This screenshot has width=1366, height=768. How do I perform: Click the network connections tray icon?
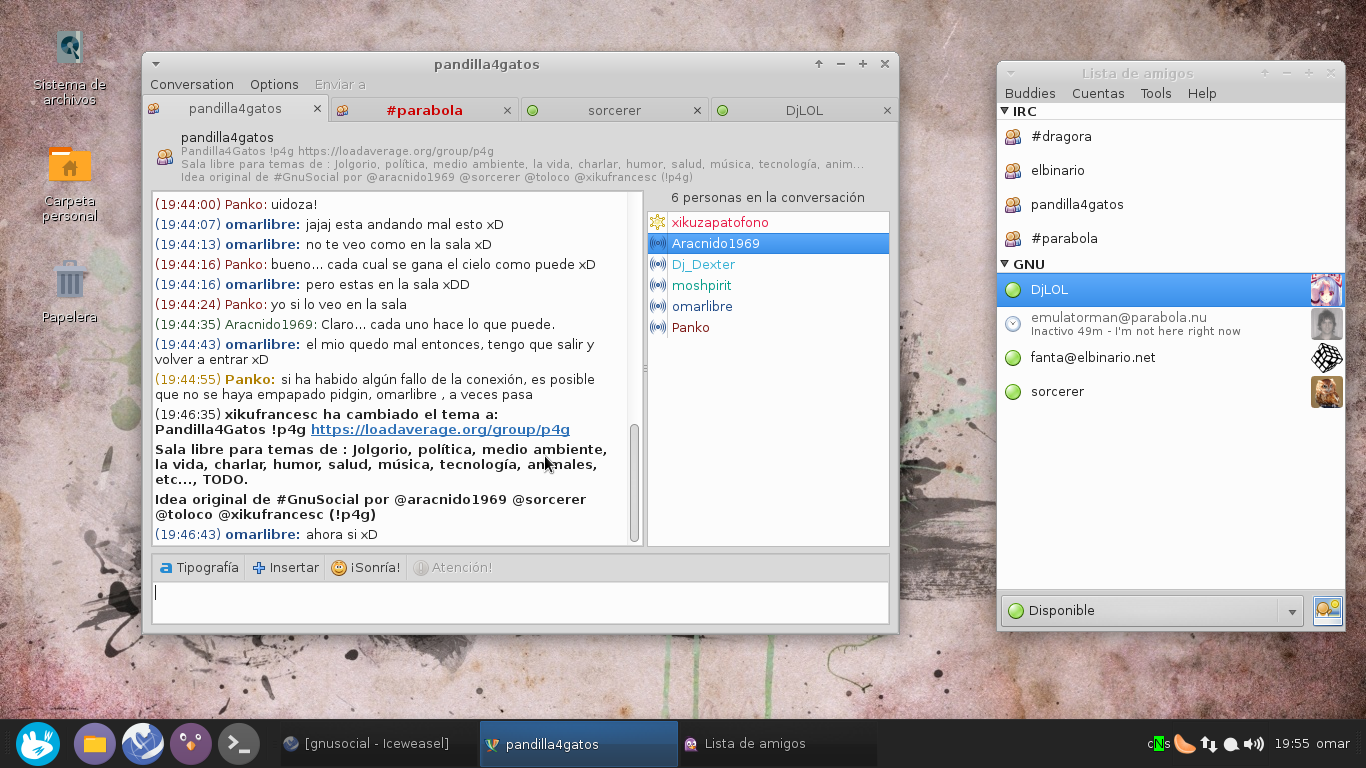click(1208, 744)
